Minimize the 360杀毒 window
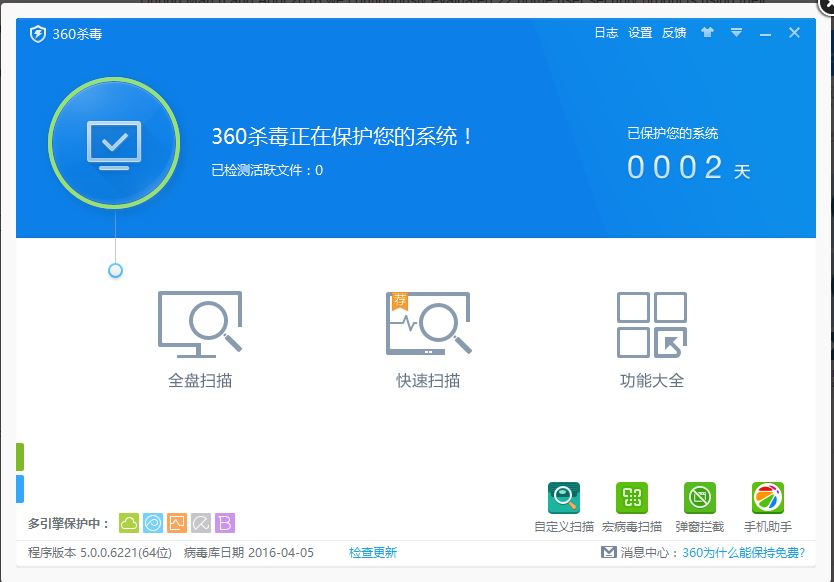Image resolution: width=834 pixels, height=582 pixels. click(x=765, y=35)
